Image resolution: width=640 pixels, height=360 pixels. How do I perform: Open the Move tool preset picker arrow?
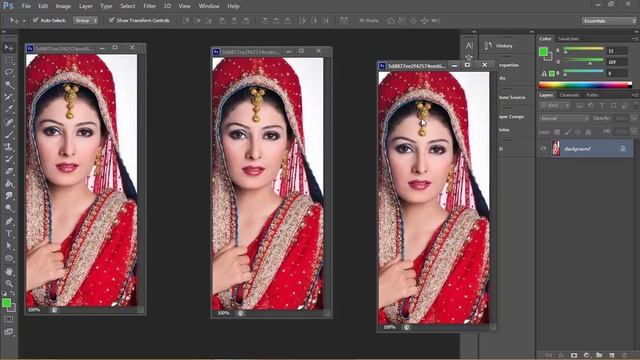[x=24, y=20]
